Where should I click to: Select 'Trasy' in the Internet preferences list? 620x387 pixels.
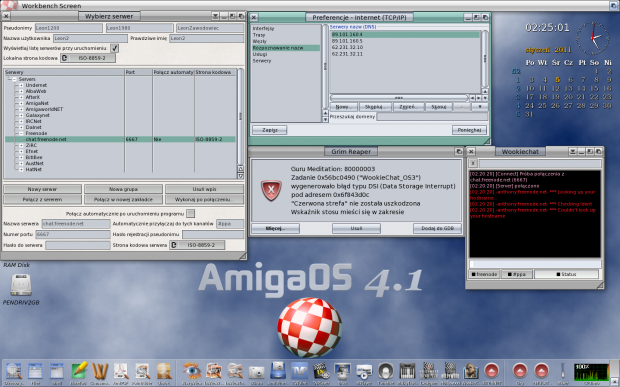pyautogui.click(x=259, y=35)
